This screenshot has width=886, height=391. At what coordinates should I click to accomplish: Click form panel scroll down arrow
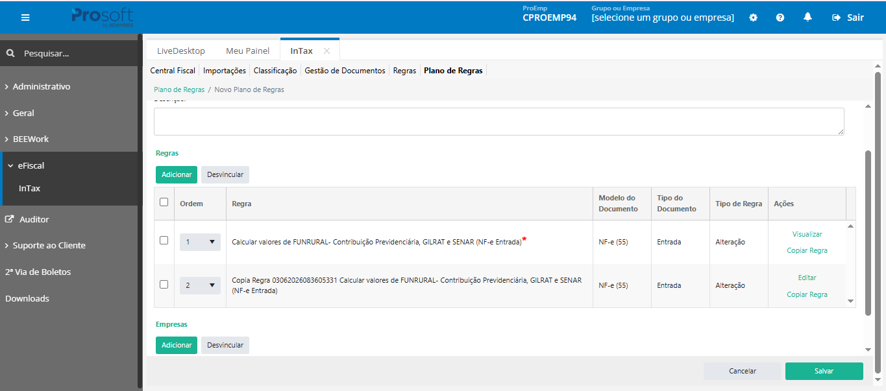click(868, 350)
